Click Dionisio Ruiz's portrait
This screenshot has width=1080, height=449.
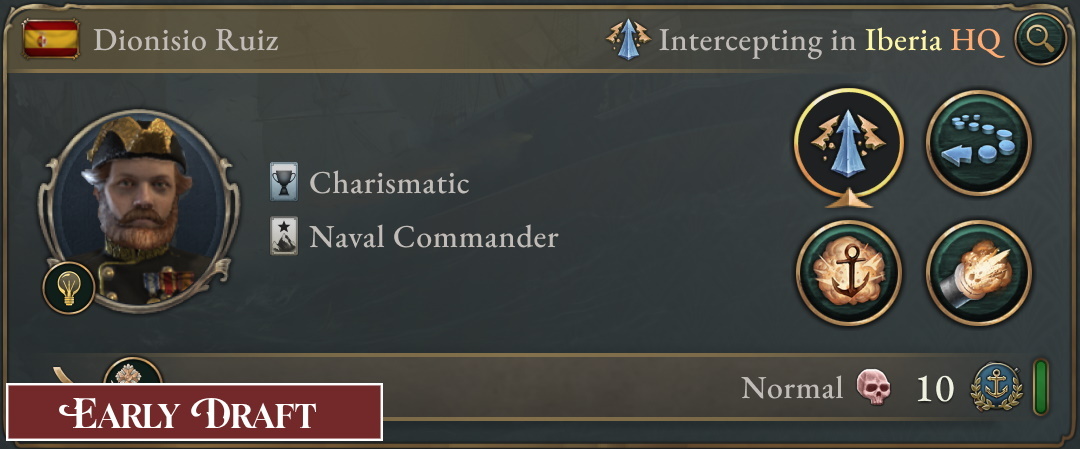pos(137,209)
